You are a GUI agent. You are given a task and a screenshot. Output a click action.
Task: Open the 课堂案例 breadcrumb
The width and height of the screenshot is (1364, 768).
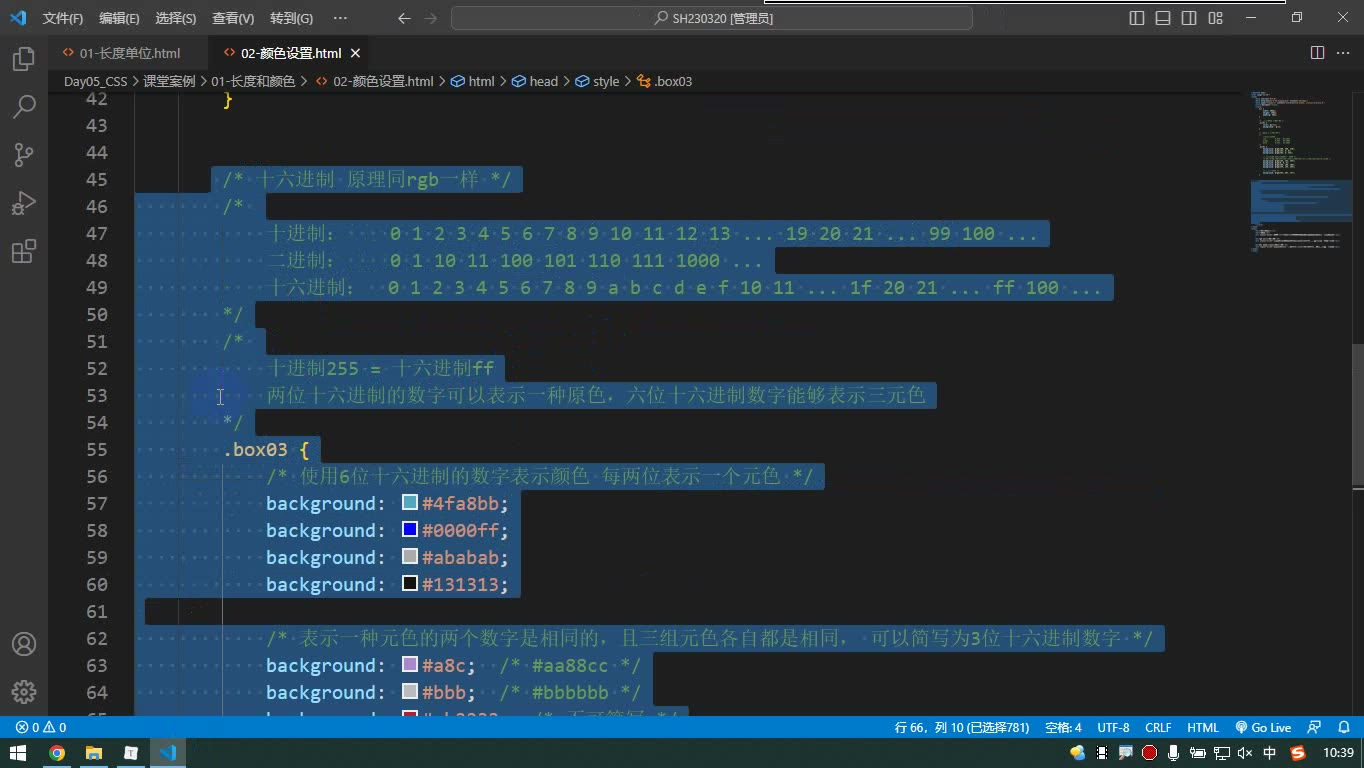(x=169, y=81)
